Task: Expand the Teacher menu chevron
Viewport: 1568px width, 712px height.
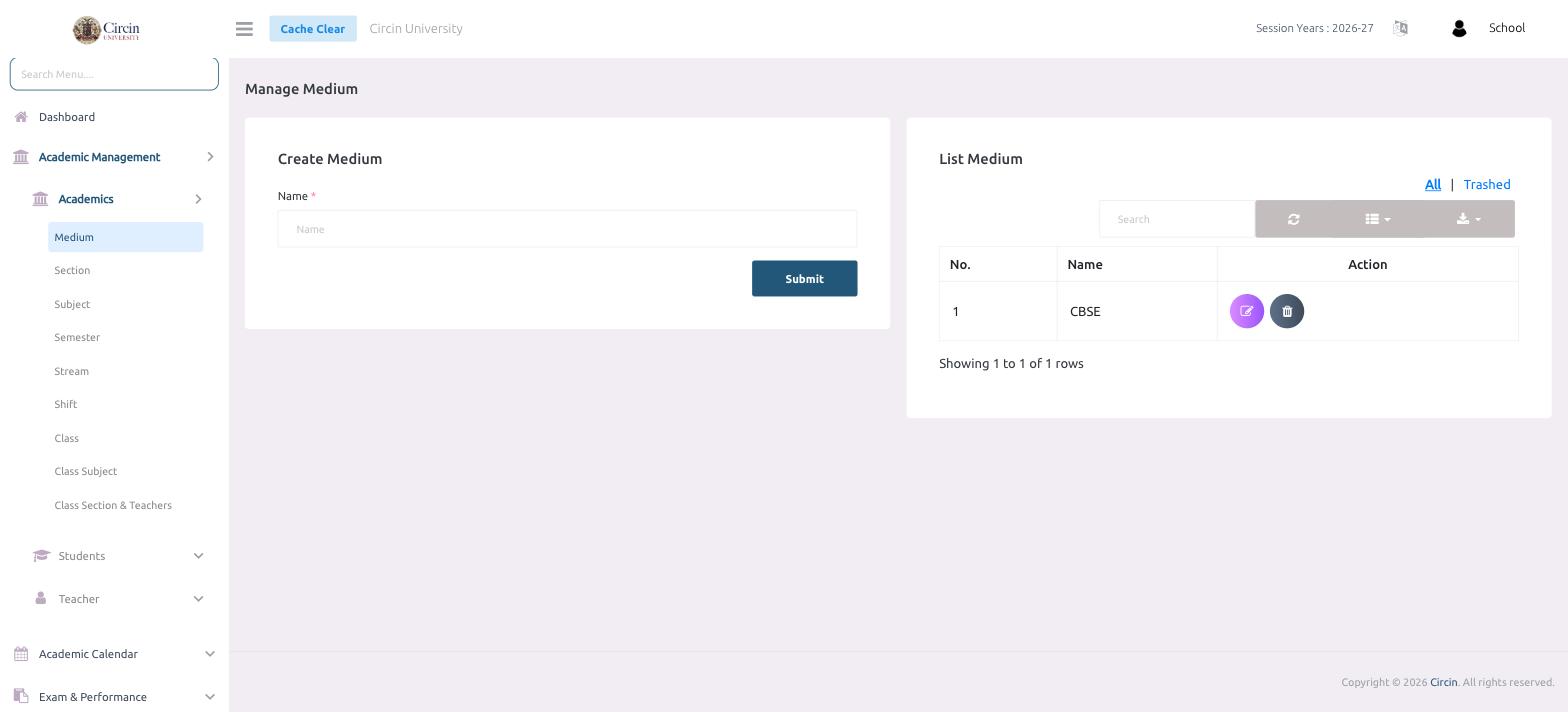Action: click(x=198, y=599)
